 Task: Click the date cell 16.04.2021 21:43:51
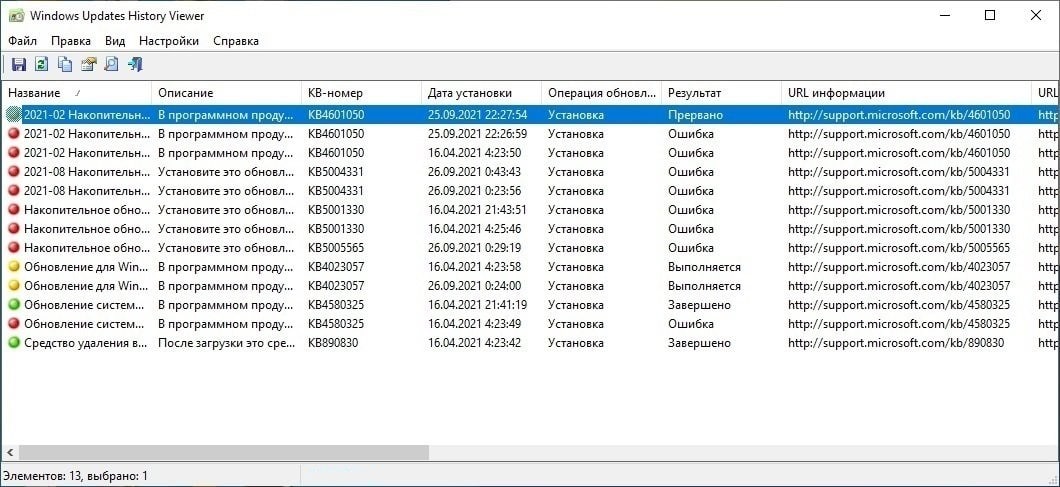[477, 210]
